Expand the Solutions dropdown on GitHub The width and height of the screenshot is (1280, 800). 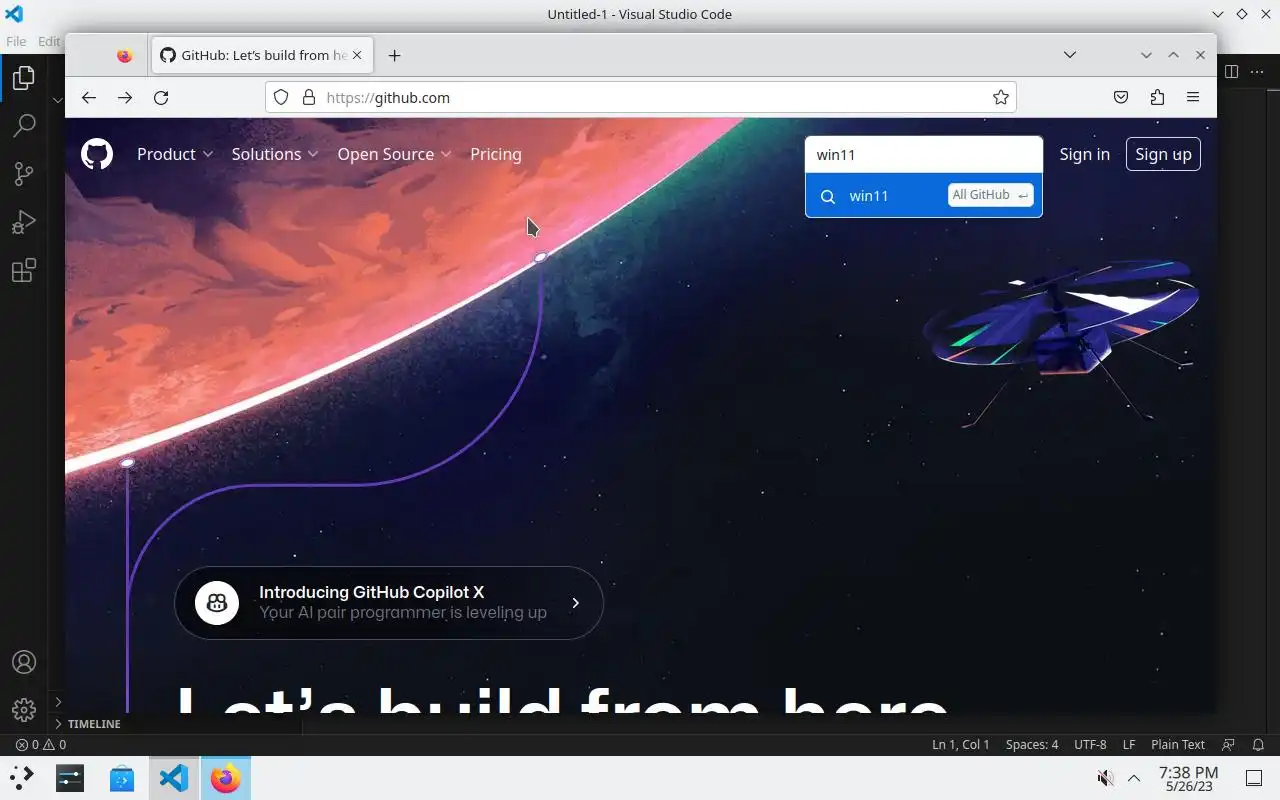pos(275,154)
